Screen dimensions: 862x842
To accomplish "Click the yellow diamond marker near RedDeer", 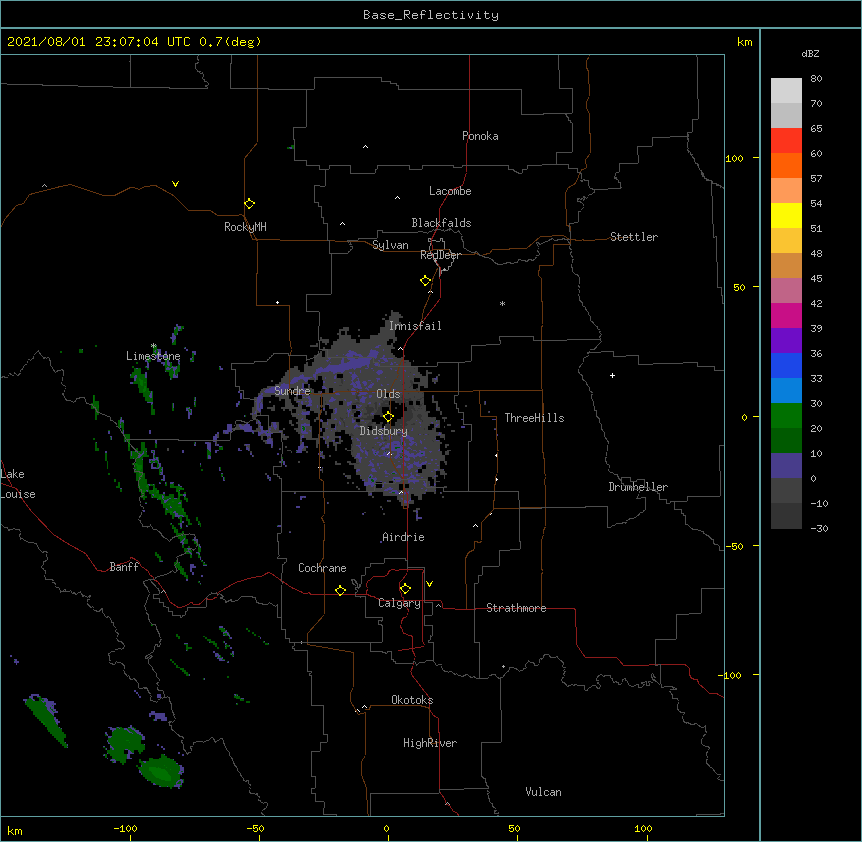I will [x=426, y=281].
